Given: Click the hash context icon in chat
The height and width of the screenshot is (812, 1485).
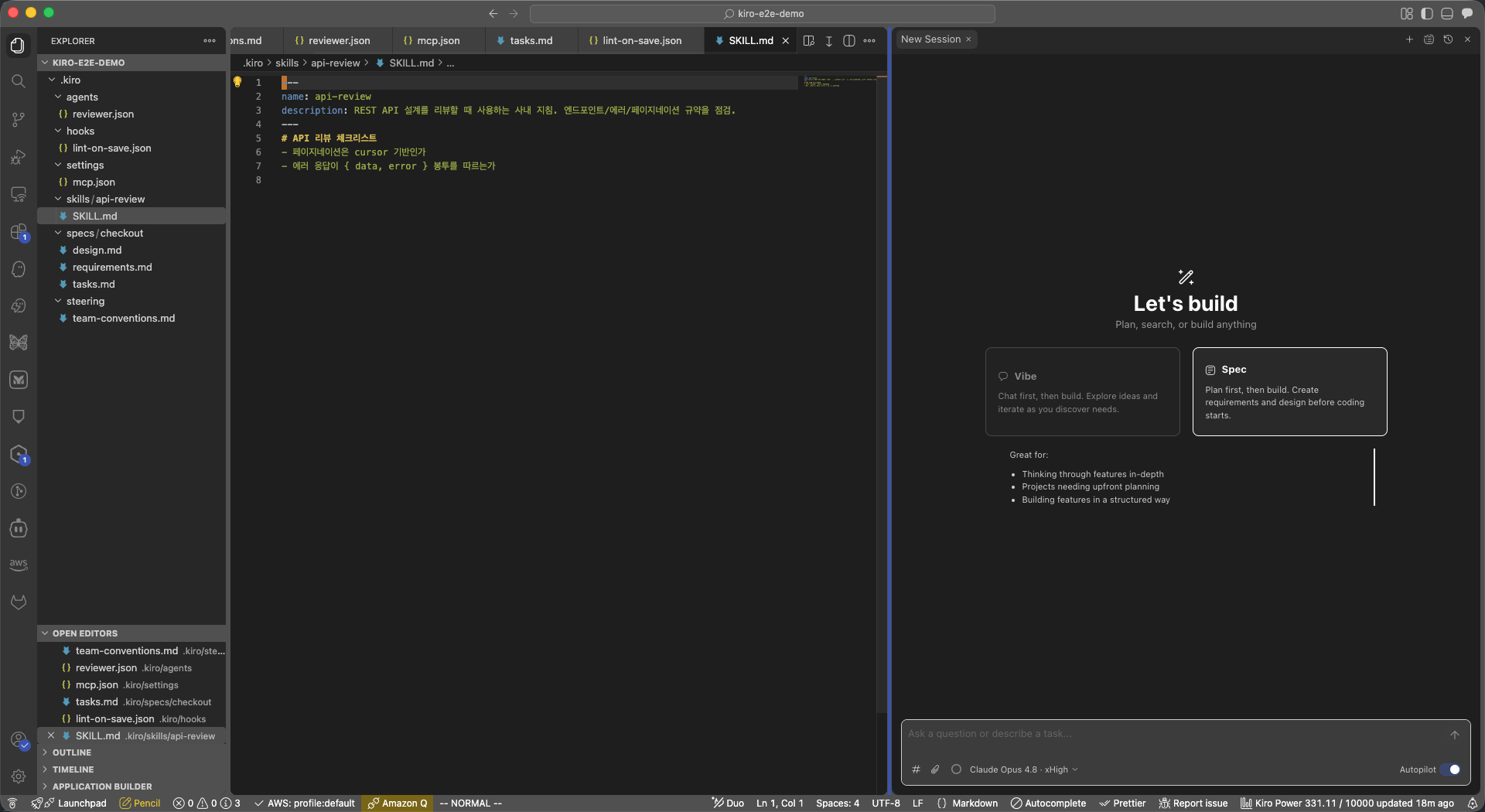Looking at the screenshot, I should pyautogui.click(x=916, y=769).
